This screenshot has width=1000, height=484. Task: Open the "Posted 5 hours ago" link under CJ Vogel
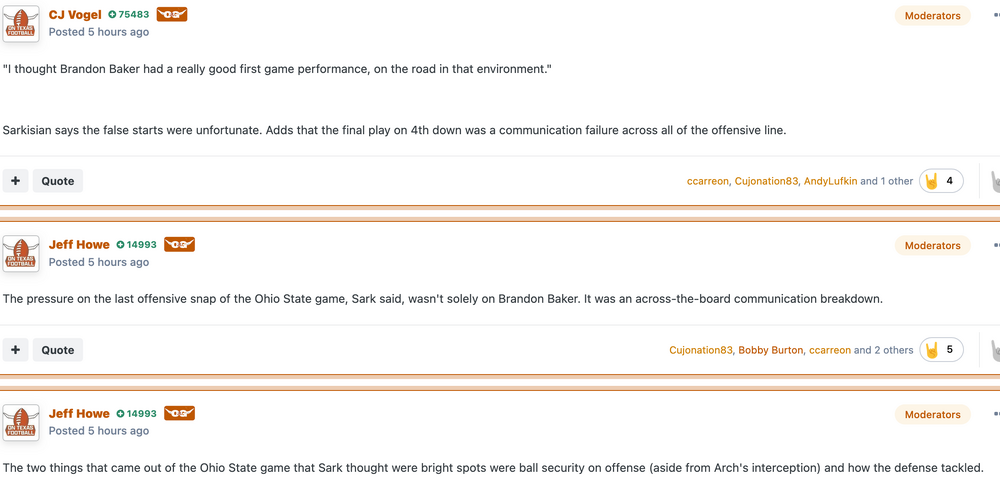pyautogui.click(x=99, y=32)
